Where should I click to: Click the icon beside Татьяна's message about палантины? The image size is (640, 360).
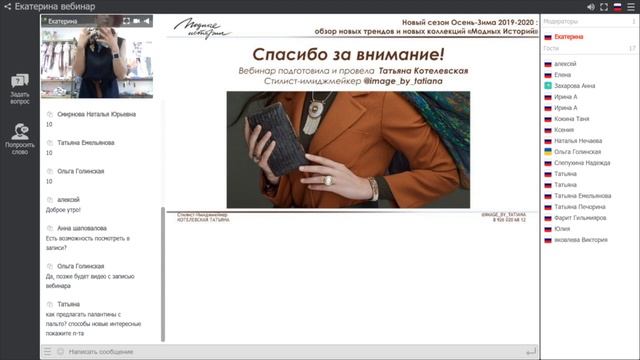click(50, 304)
